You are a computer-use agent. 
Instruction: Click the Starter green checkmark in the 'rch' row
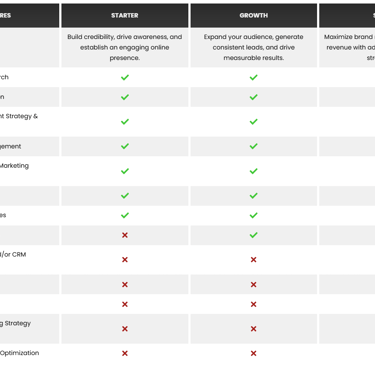click(125, 77)
